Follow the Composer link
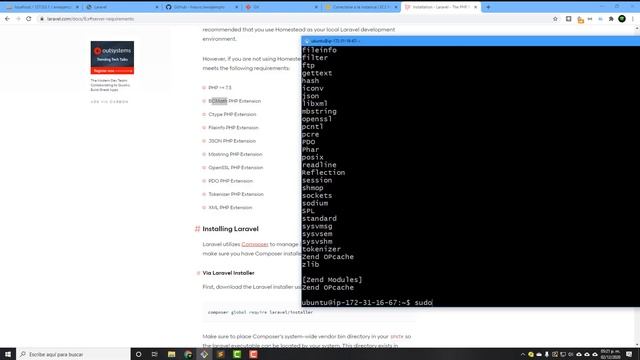The image size is (640, 360). tap(255, 244)
